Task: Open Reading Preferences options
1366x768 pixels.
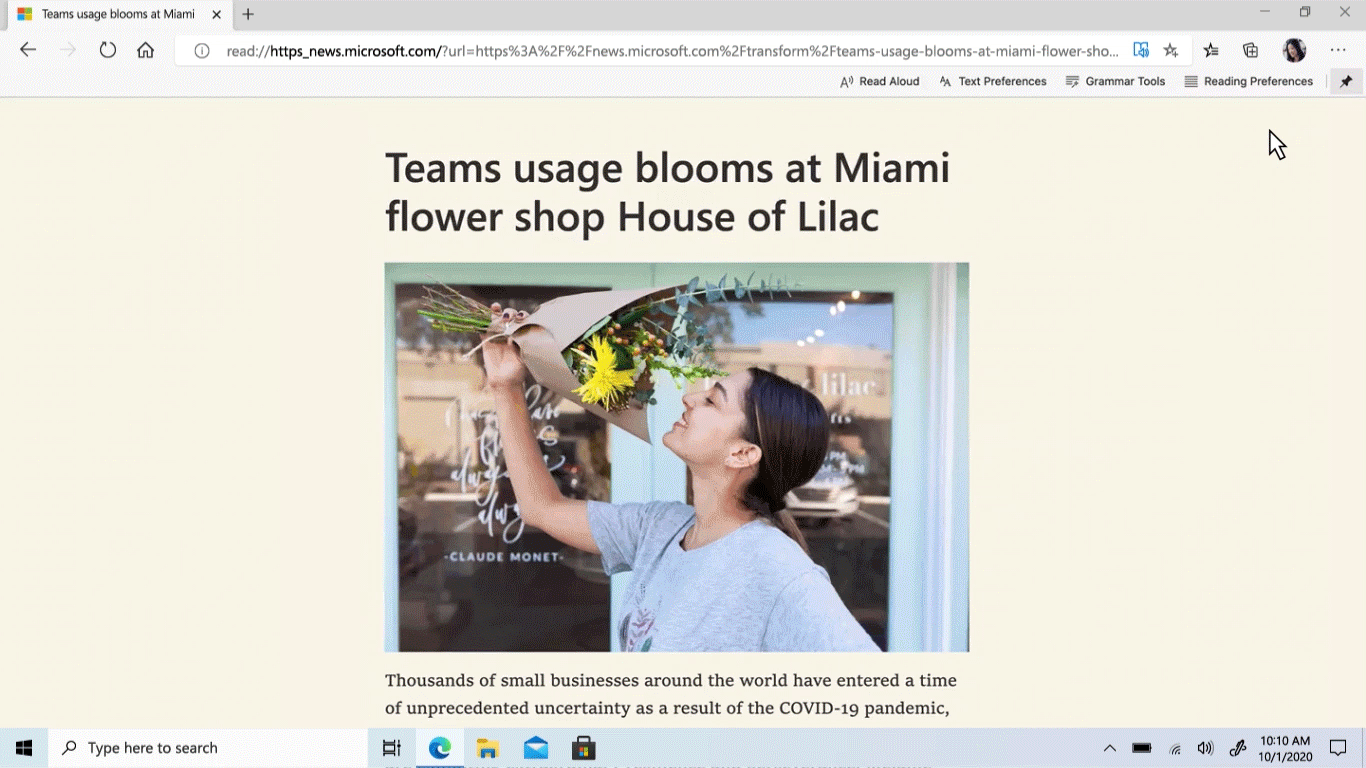Action: 1248,81
